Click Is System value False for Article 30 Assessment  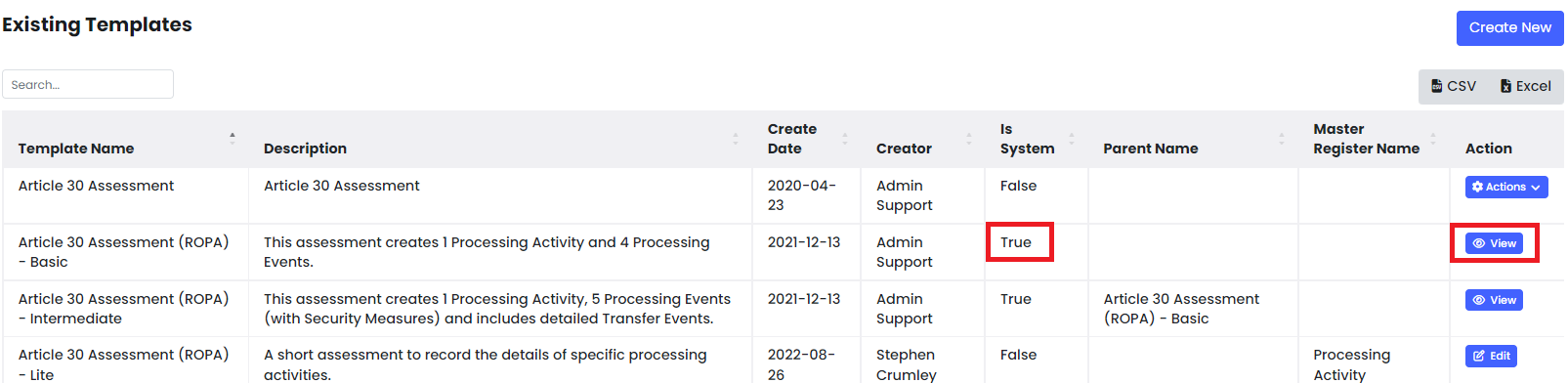pyautogui.click(x=1018, y=186)
